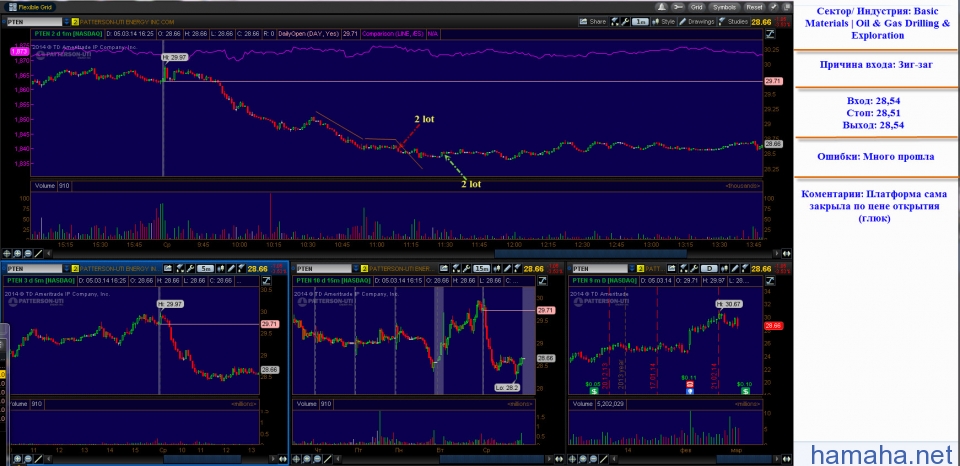Click main chart maximize-cell icon under Studies
960x466 pixels.
pos(770,34)
